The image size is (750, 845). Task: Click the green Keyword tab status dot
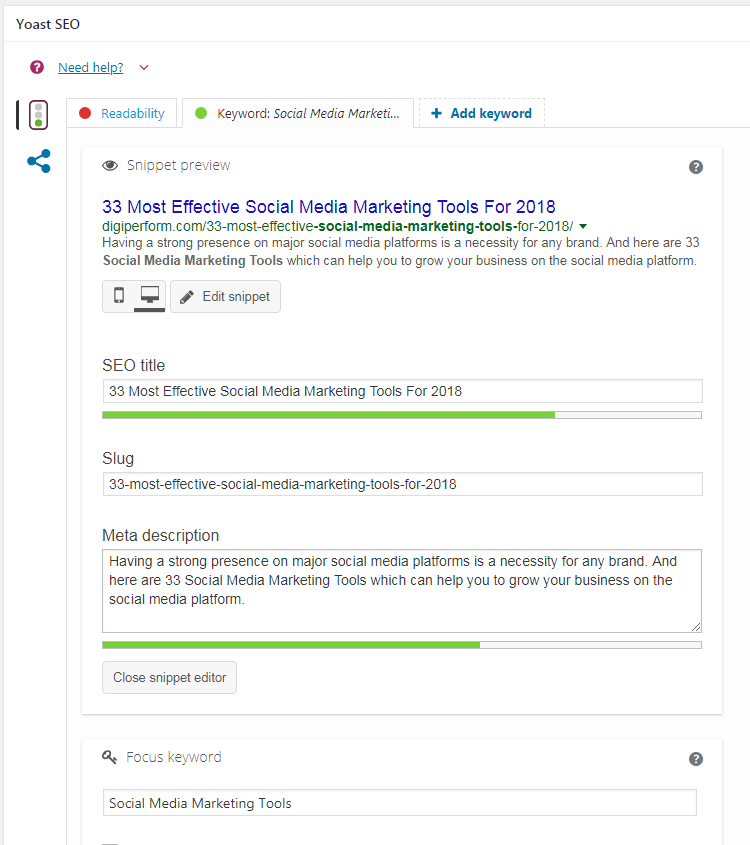201,113
